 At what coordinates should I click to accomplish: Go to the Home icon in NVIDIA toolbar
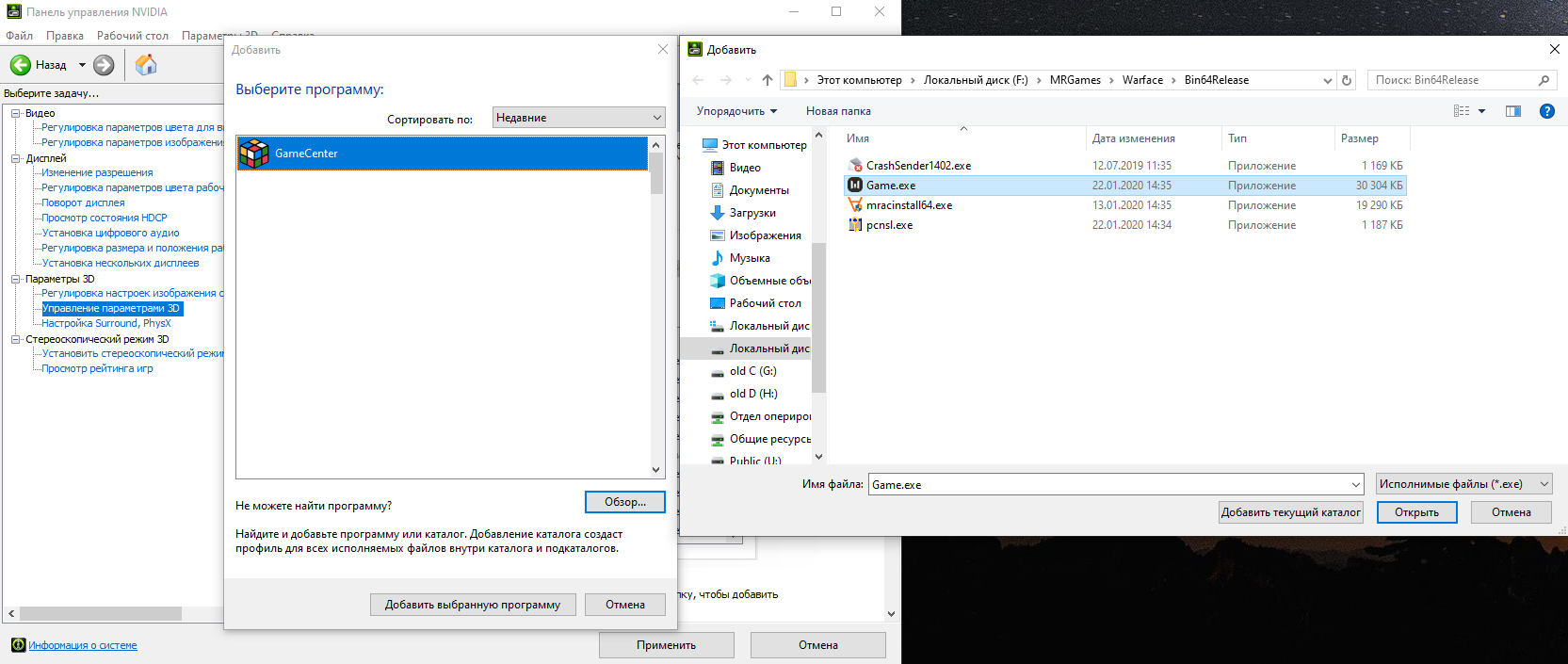[x=146, y=65]
